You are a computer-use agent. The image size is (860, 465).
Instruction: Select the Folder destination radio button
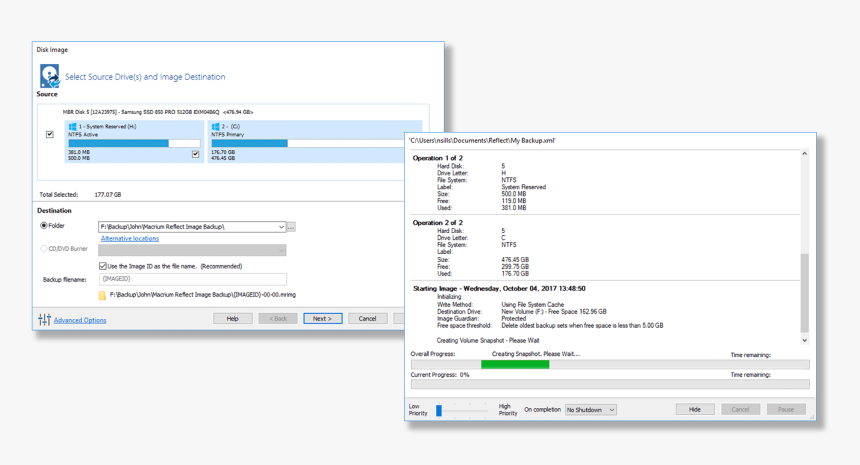pos(44,226)
